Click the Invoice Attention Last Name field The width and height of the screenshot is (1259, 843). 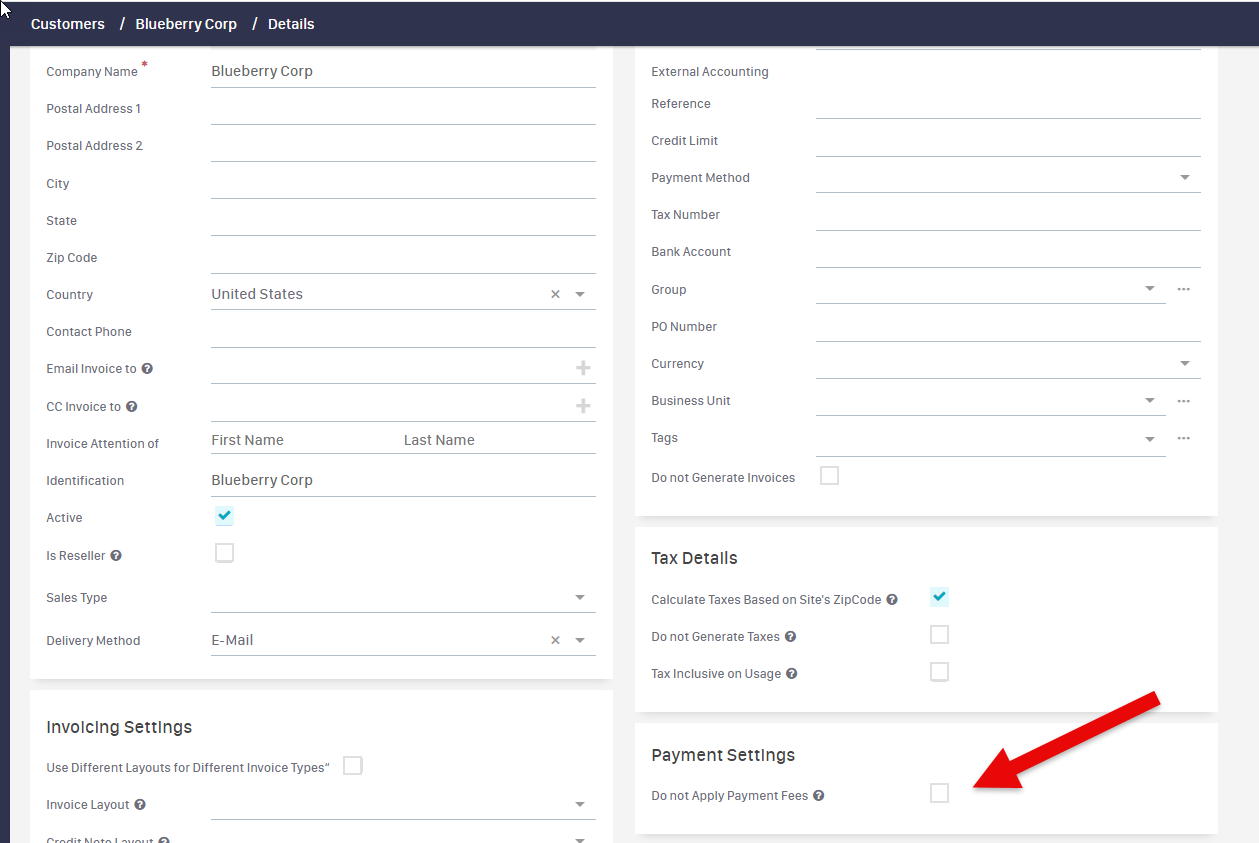point(499,440)
